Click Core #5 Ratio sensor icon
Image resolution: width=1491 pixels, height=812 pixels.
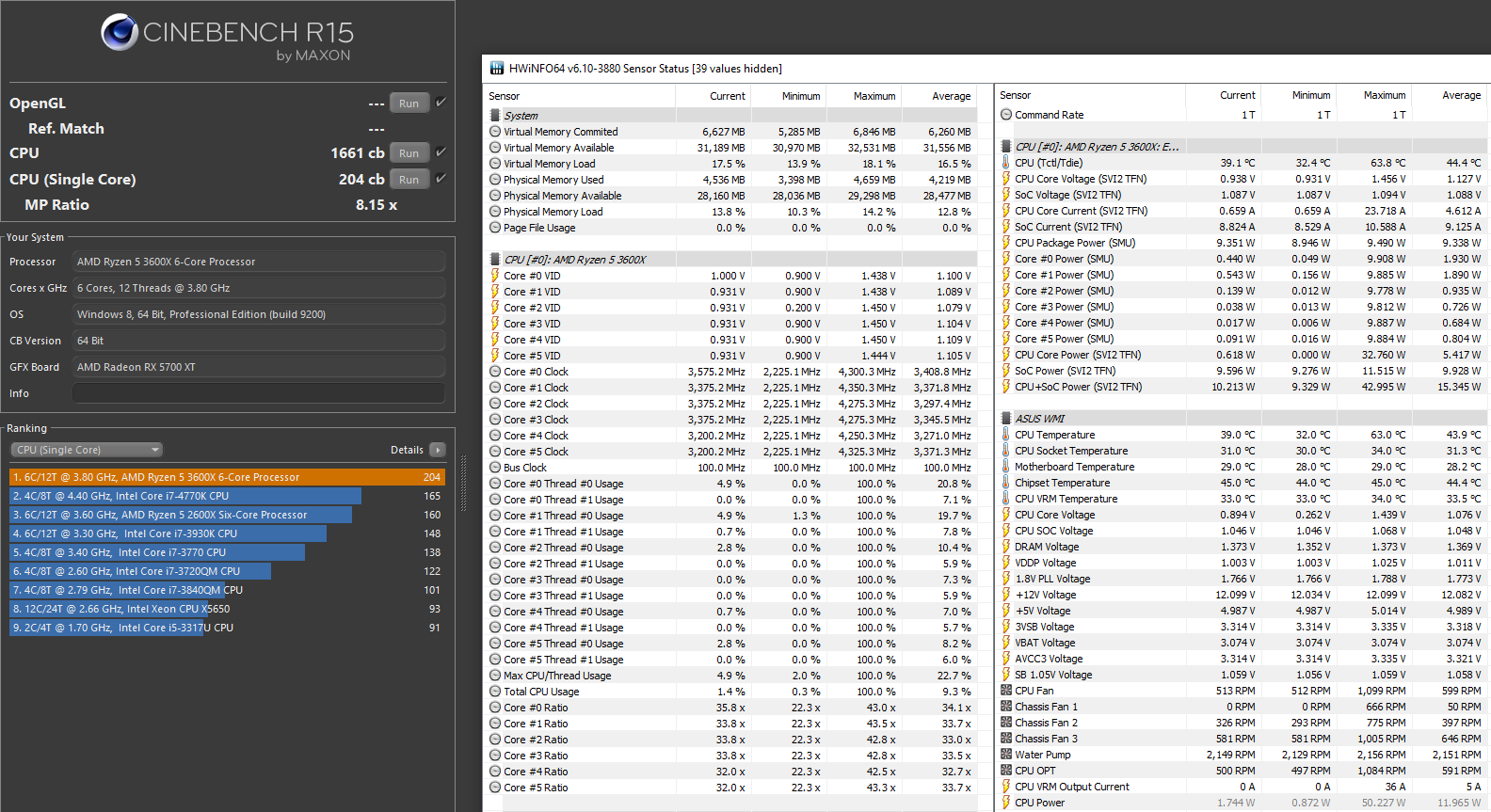495,788
